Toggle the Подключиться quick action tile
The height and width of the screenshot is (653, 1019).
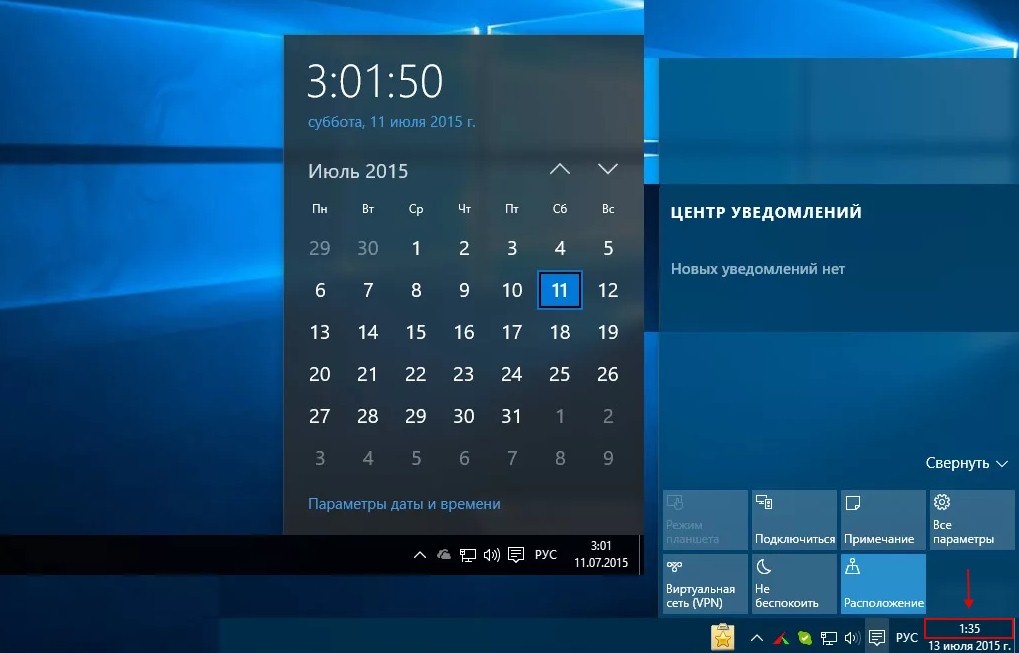click(794, 520)
